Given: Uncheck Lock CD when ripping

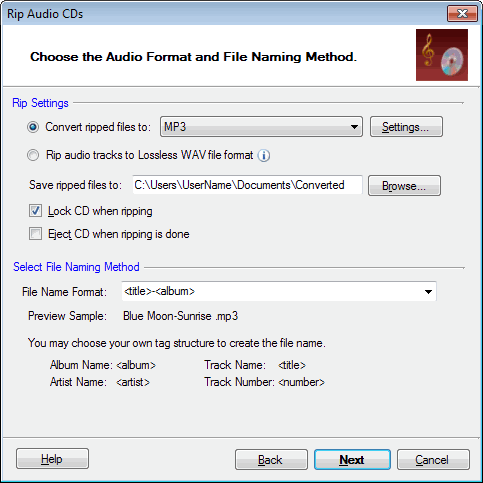Looking at the screenshot, I should (35, 211).
